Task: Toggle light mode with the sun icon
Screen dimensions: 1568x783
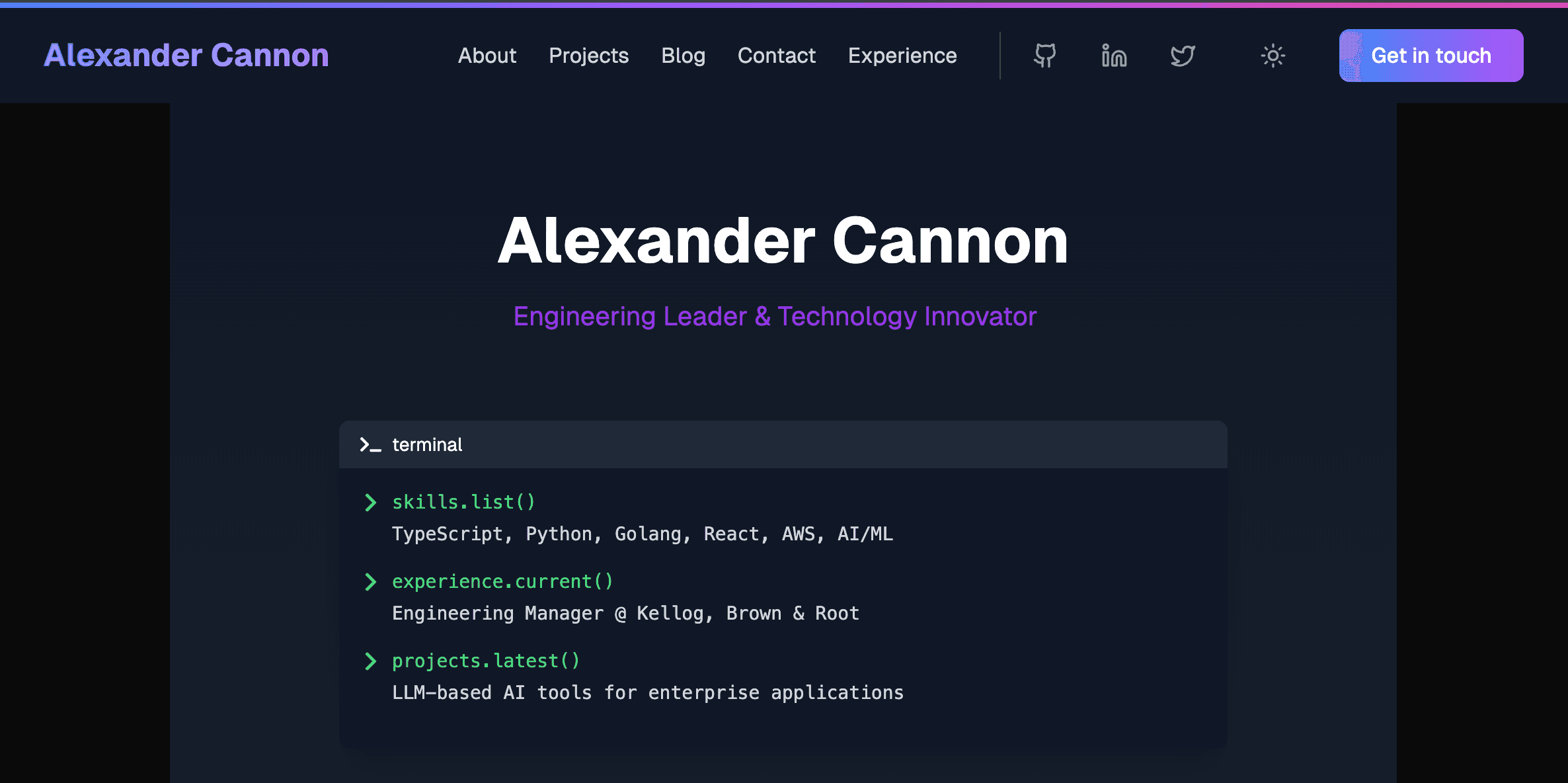Action: click(1273, 56)
